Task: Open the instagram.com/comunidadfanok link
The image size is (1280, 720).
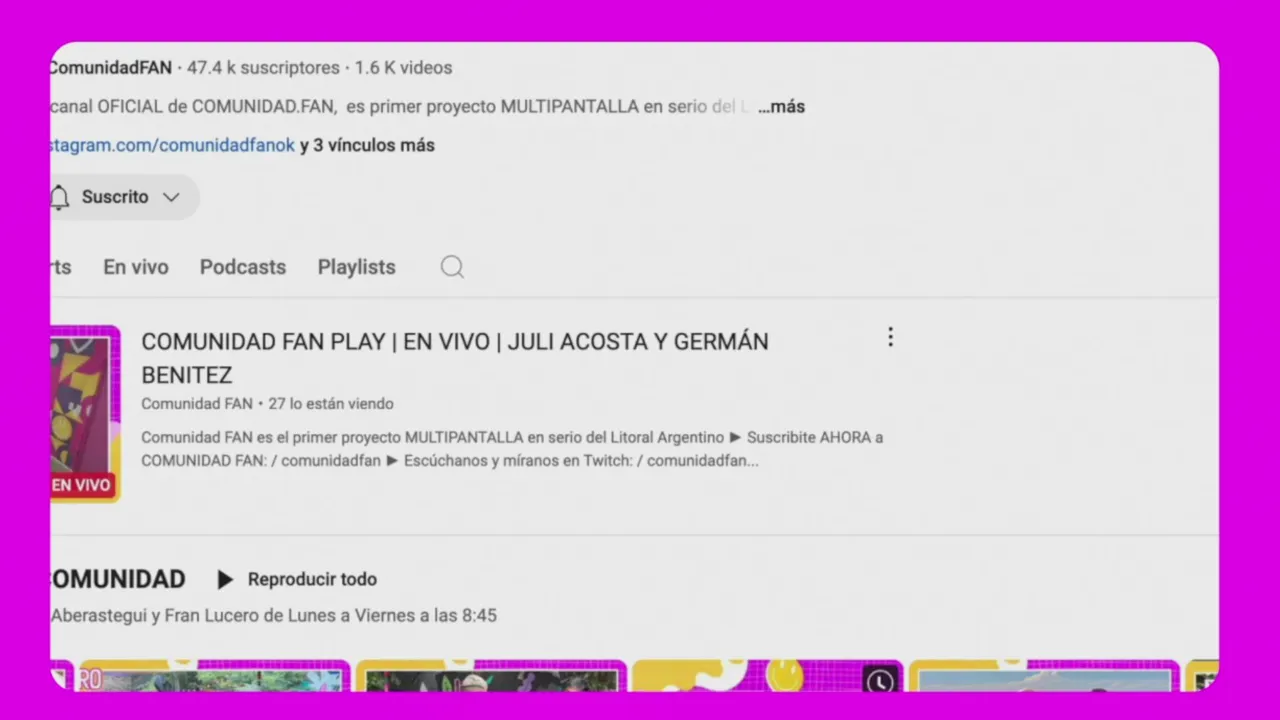Action: [172, 145]
